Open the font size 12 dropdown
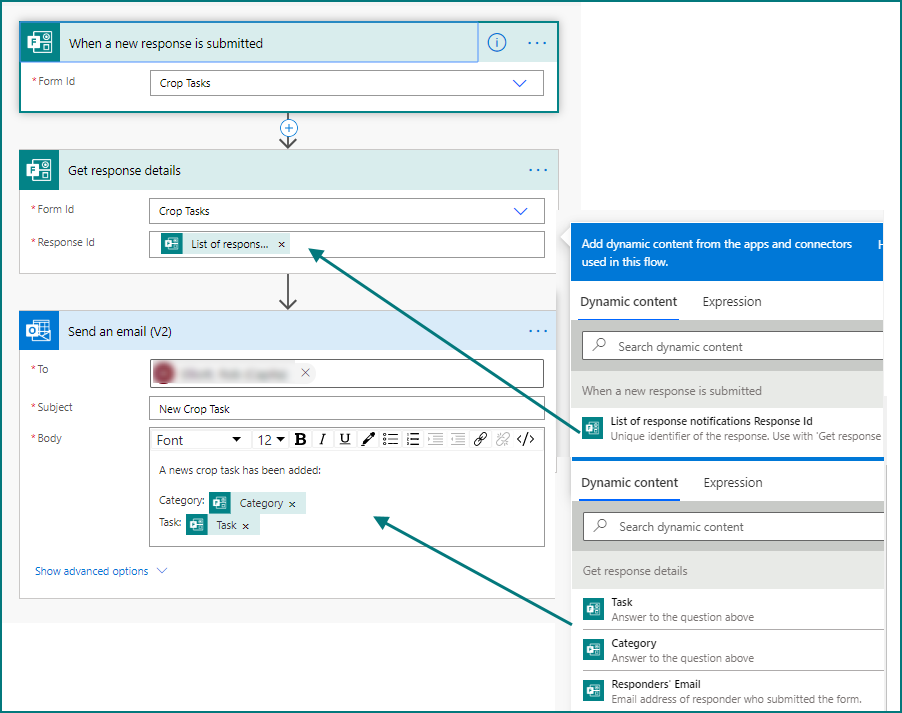 271,440
